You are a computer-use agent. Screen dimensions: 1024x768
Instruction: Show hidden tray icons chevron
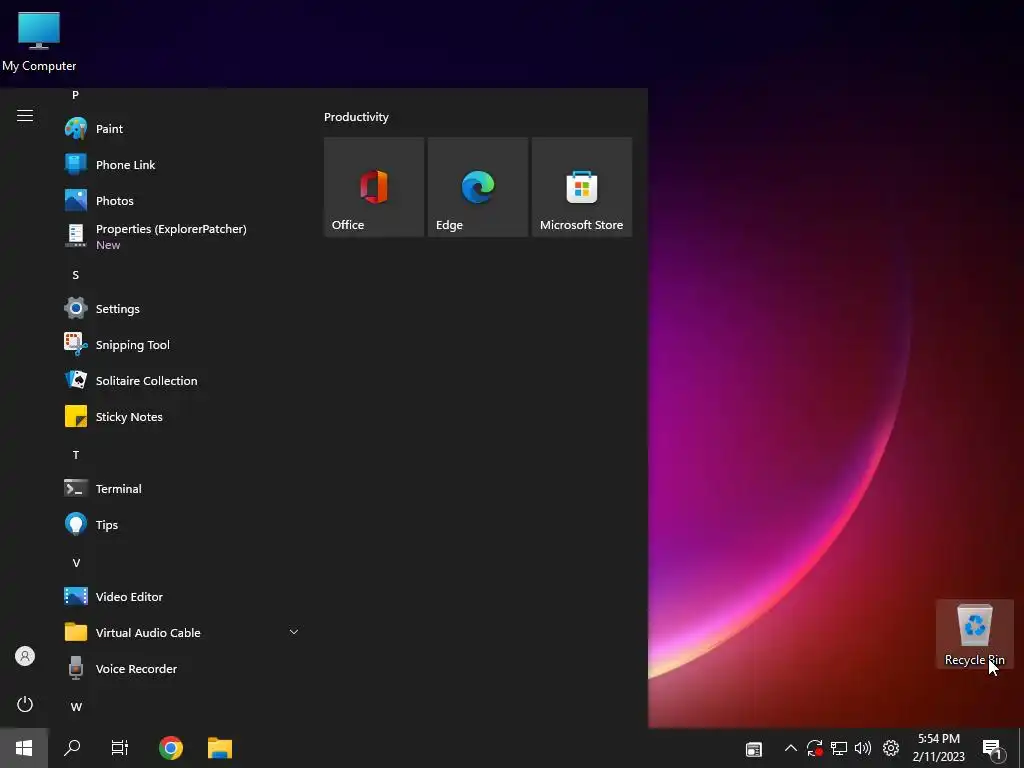click(x=790, y=748)
